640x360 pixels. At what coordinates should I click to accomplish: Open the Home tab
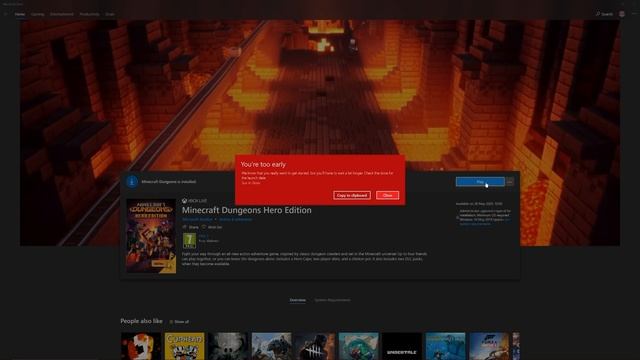pos(20,14)
